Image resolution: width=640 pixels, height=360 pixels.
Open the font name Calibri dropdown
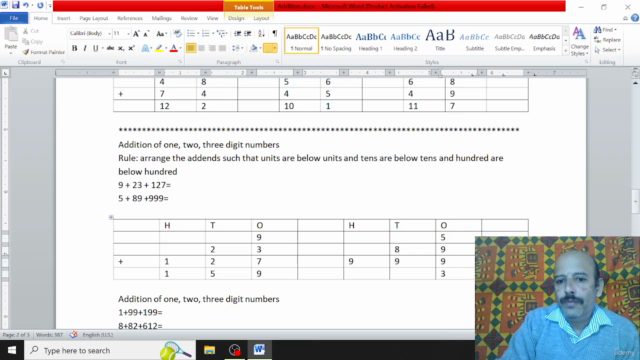coord(109,33)
